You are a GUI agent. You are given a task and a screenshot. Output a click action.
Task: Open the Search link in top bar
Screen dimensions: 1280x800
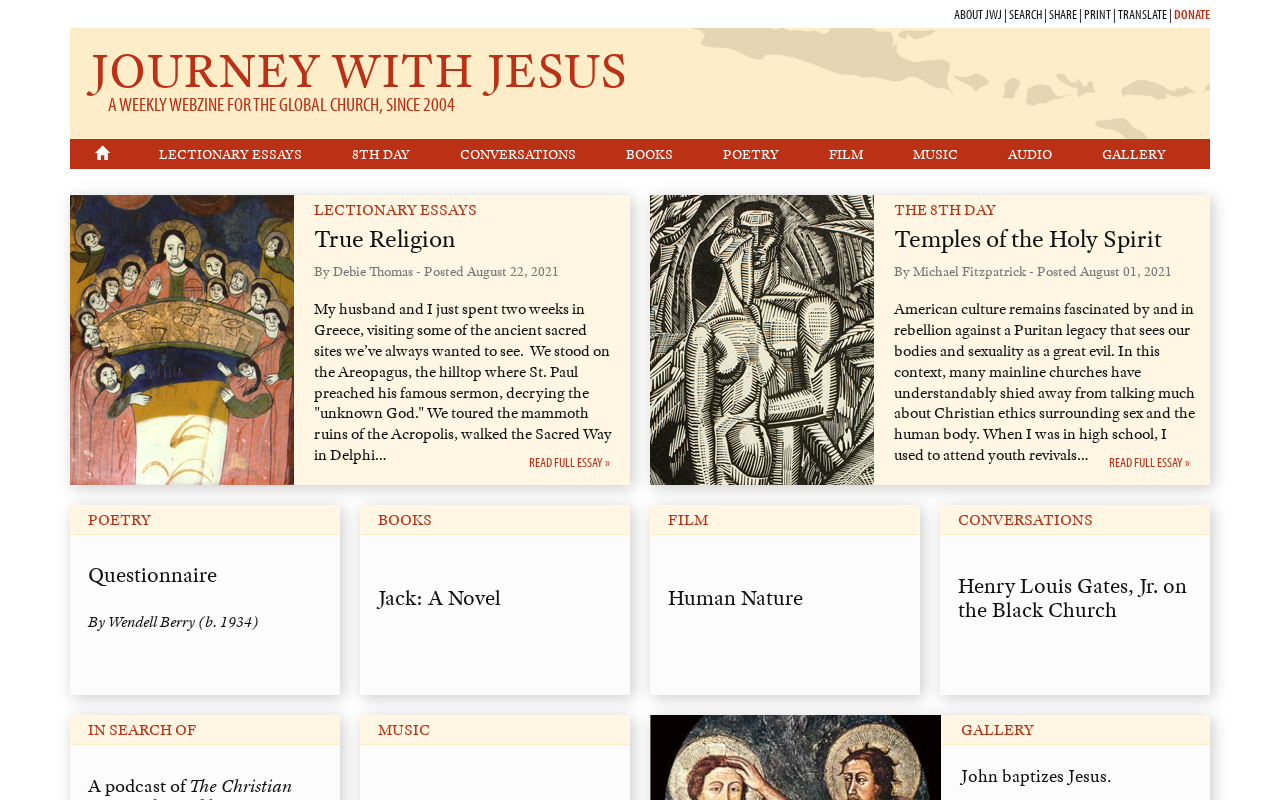[1026, 15]
